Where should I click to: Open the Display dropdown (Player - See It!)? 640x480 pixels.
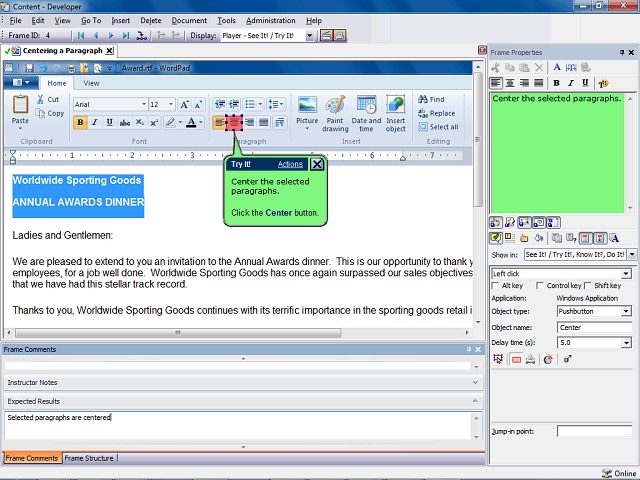click(309, 36)
